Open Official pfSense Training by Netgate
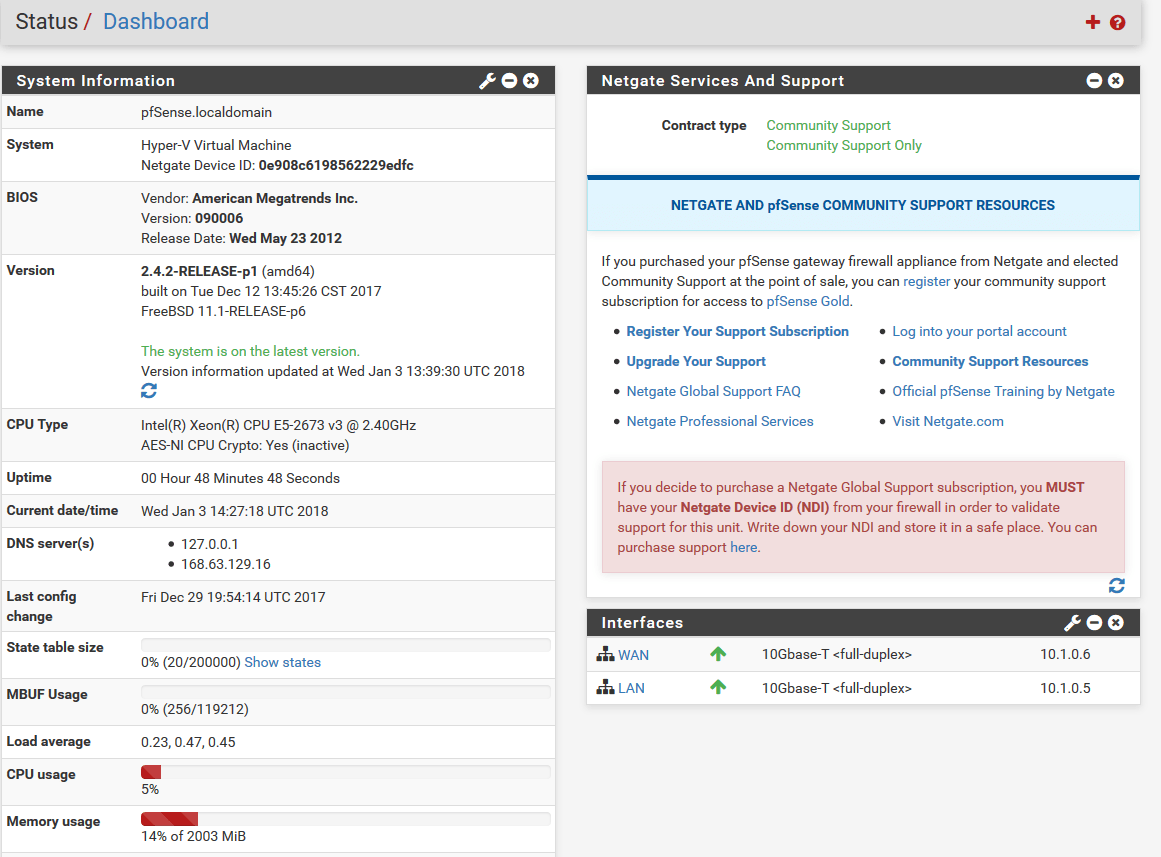The height and width of the screenshot is (857, 1161). click(1003, 391)
